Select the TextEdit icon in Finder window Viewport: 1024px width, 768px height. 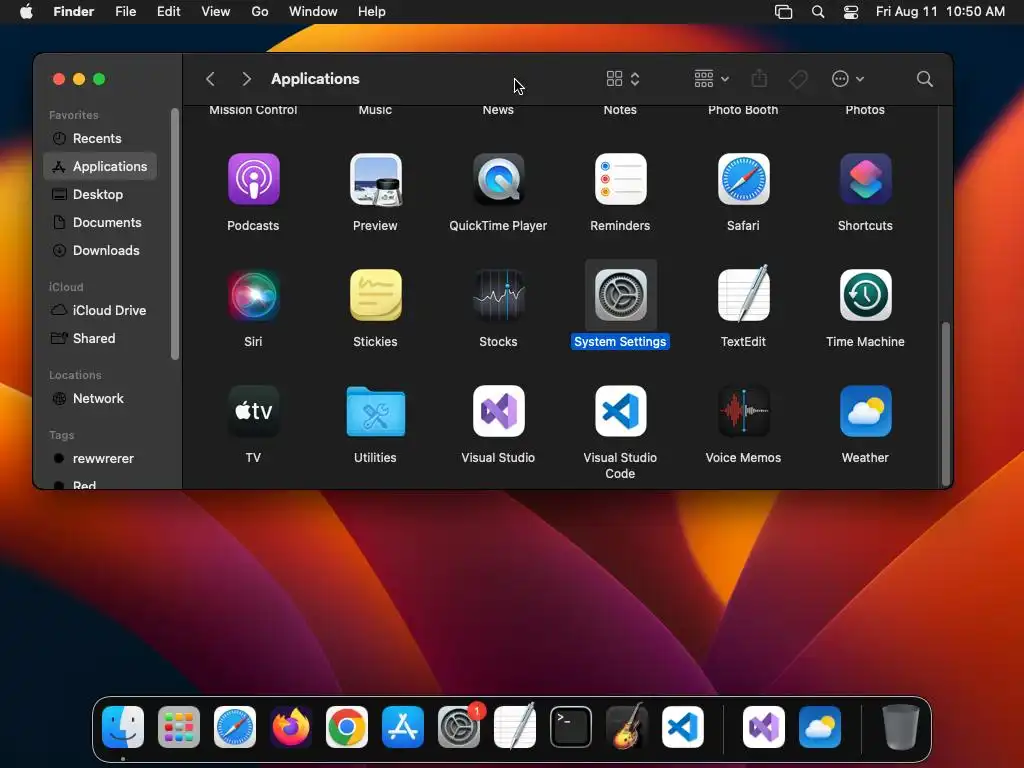(743, 294)
